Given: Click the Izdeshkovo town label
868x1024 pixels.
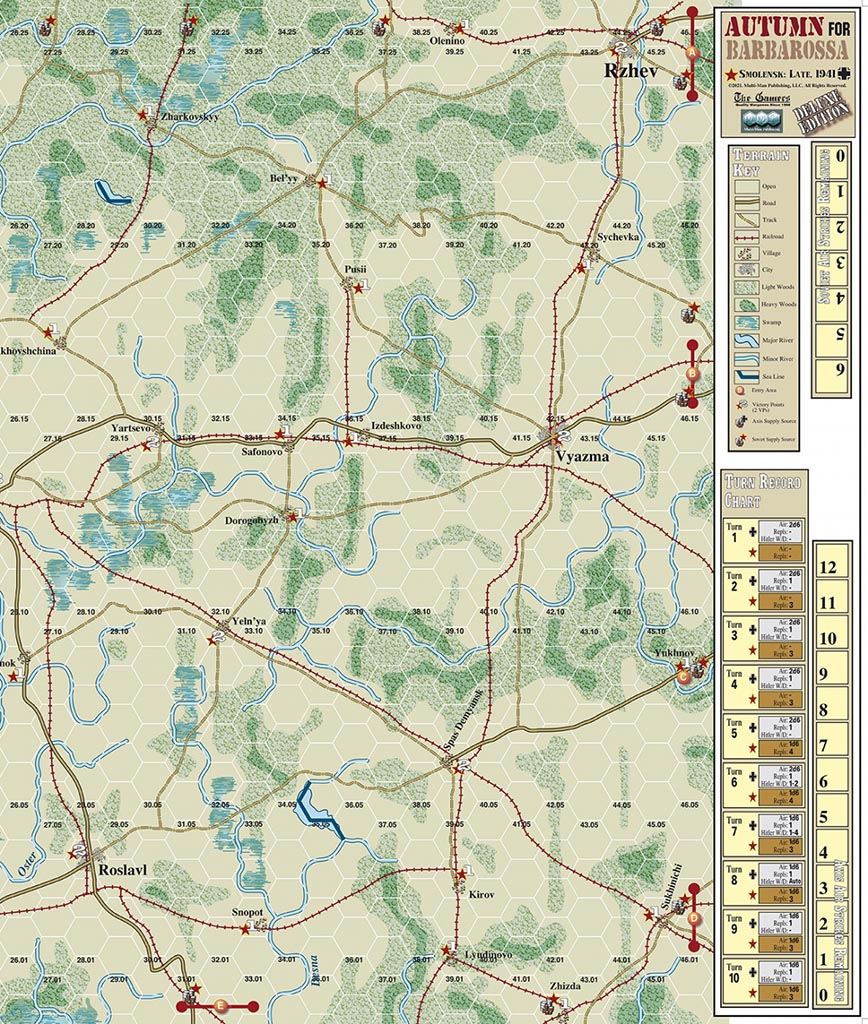Looking at the screenshot, I should 396,426.
